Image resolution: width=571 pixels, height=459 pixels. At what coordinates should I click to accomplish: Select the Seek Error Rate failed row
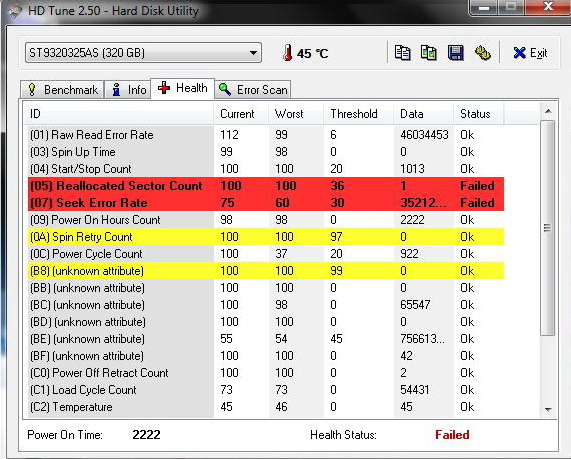pos(266,203)
